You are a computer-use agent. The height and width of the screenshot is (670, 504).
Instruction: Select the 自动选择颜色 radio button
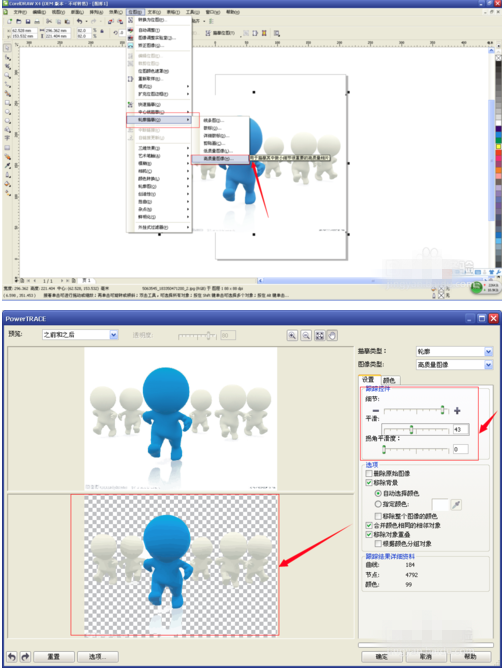[378, 493]
